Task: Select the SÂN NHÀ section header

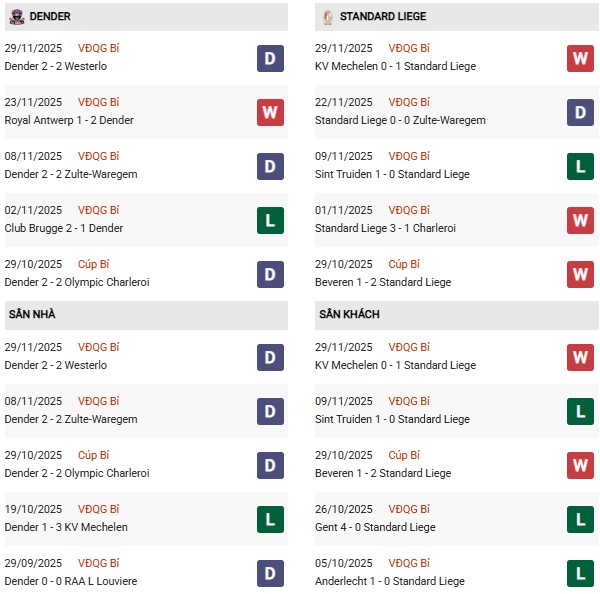Action: (x=31, y=314)
